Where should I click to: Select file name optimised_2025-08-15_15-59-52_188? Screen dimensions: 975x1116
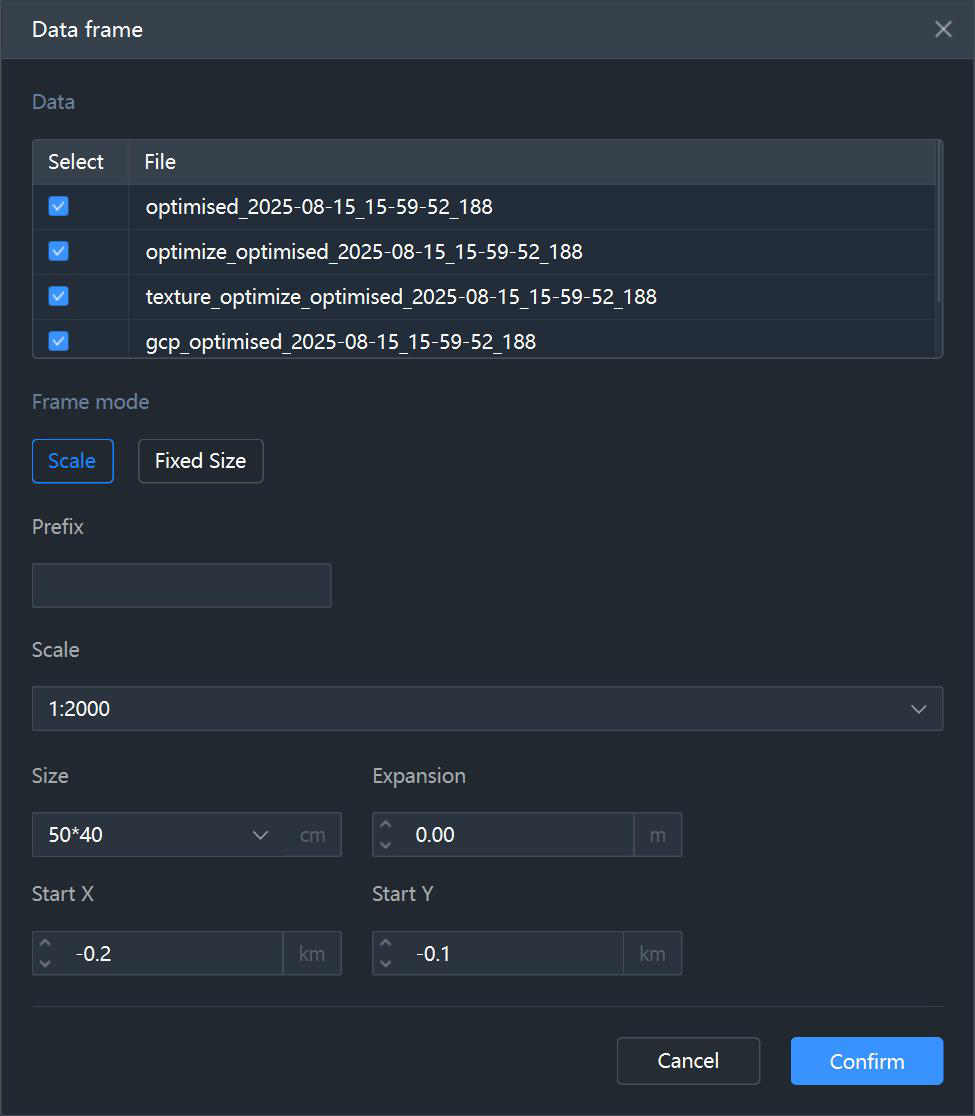[320, 207]
